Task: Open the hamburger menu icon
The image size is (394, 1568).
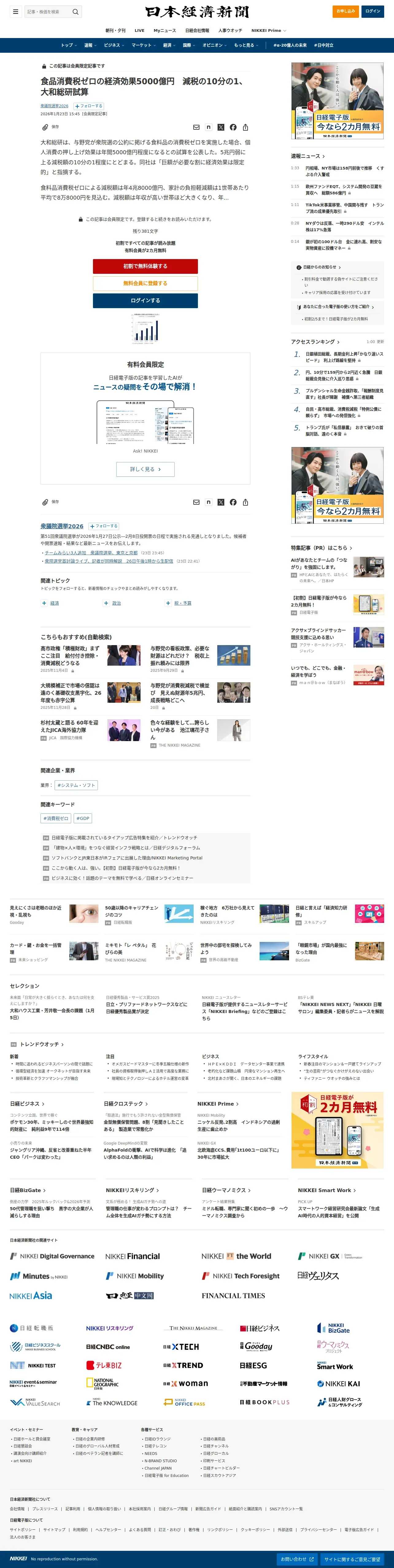Action: click(x=16, y=12)
